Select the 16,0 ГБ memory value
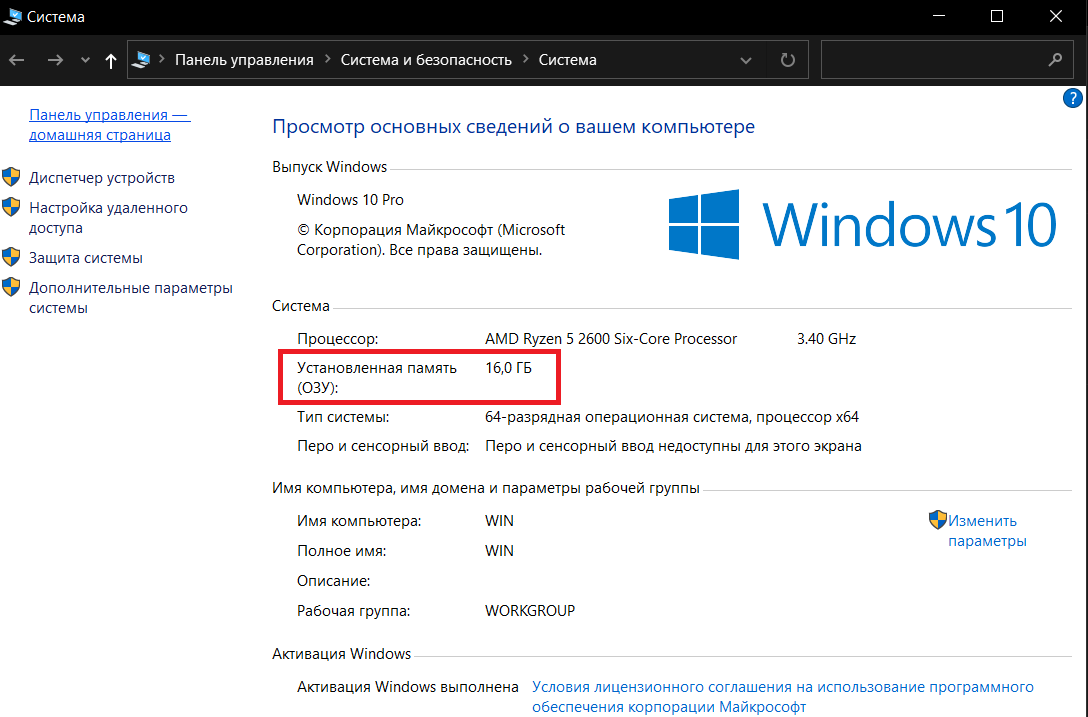The image size is (1088, 717). click(x=509, y=368)
